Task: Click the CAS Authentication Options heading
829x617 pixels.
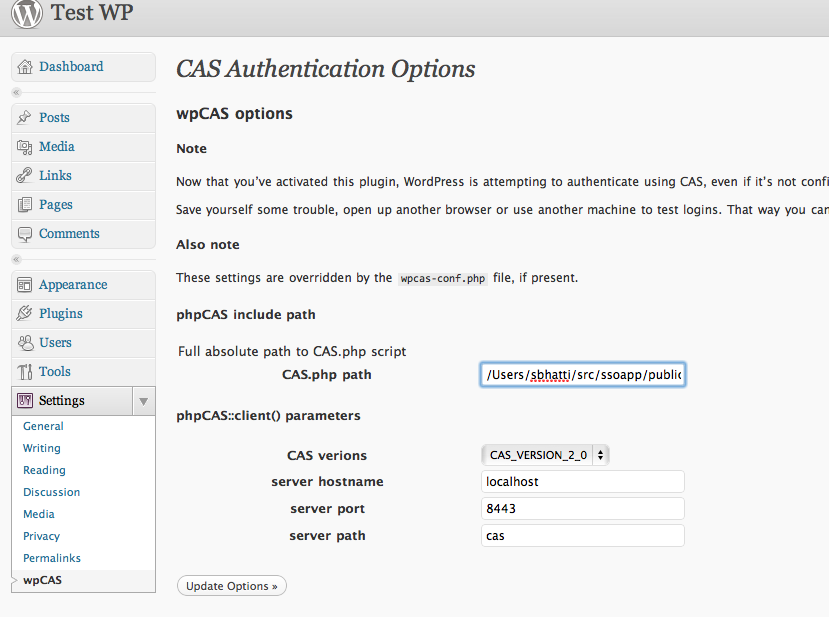Action: tap(326, 69)
